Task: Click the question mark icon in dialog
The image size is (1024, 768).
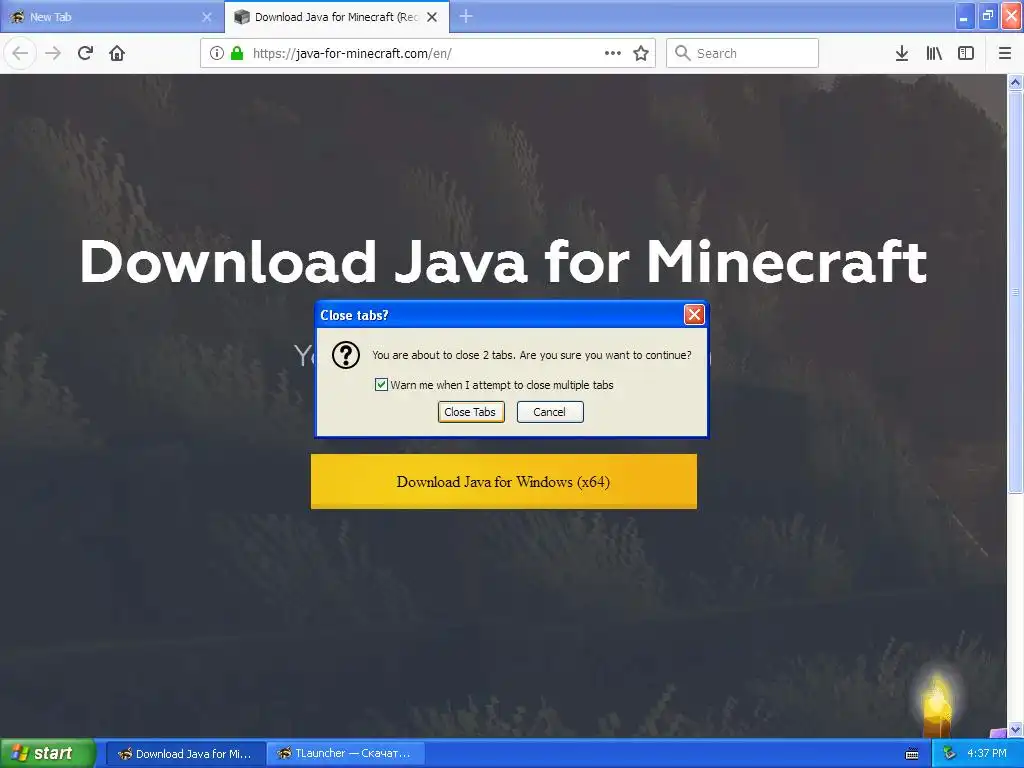Action: (x=345, y=355)
